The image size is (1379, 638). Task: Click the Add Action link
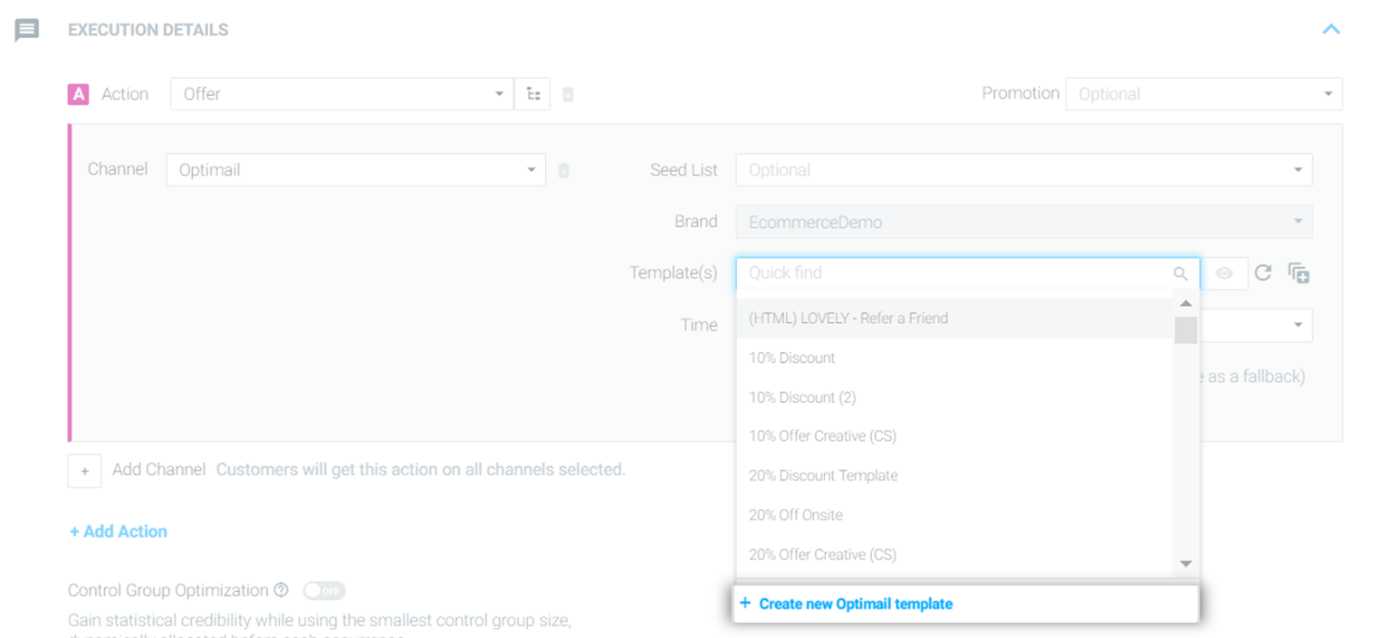(118, 532)
